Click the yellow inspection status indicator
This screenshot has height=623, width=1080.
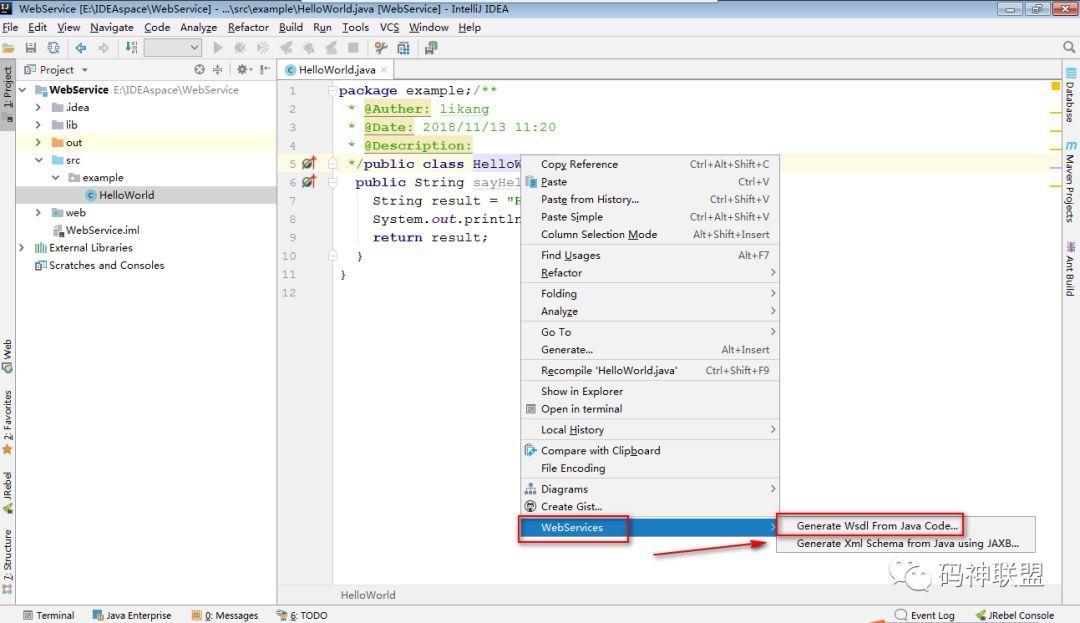tap(1055, 86)
